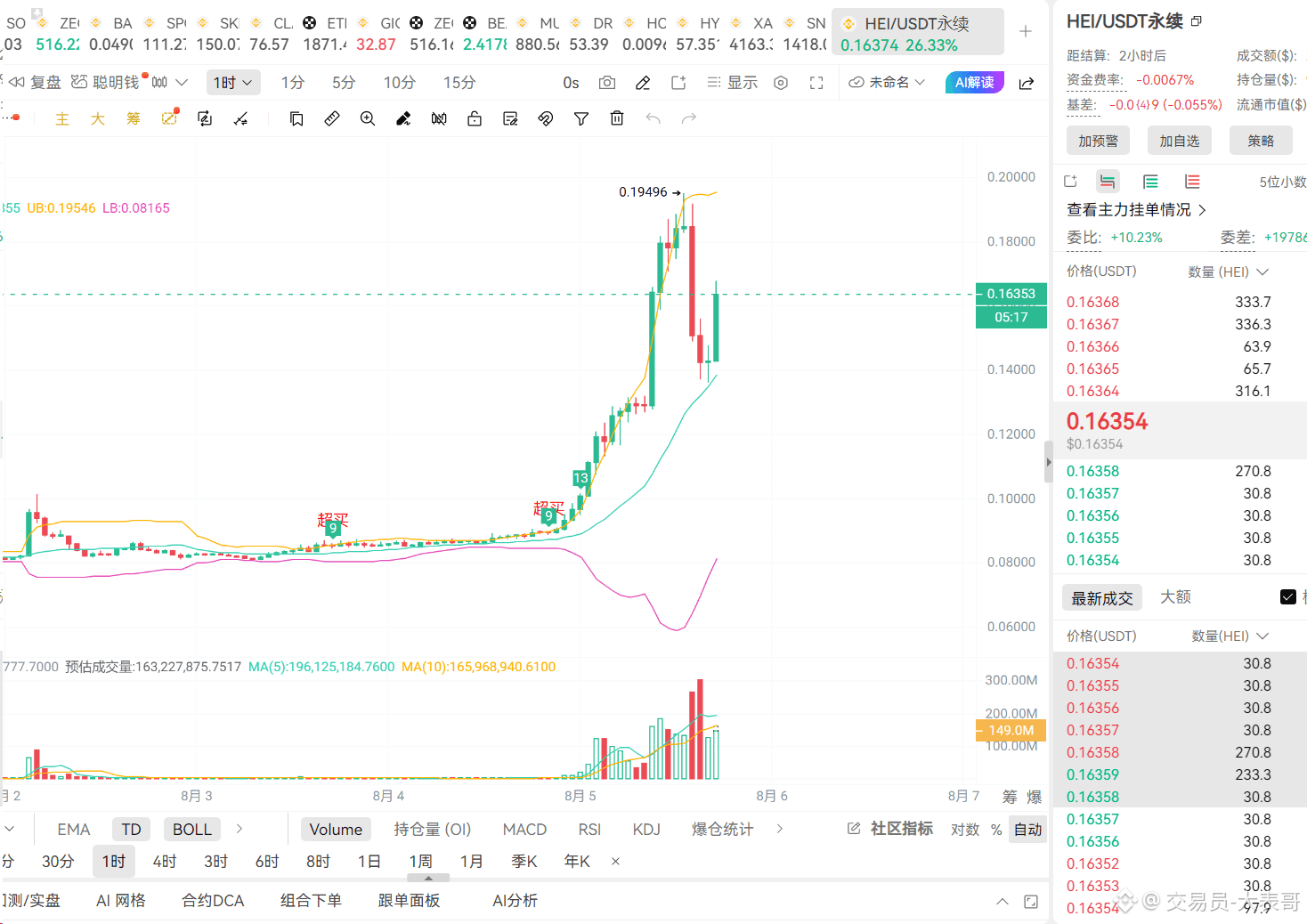Toggle 自动 auto scale

point(1028,830)
